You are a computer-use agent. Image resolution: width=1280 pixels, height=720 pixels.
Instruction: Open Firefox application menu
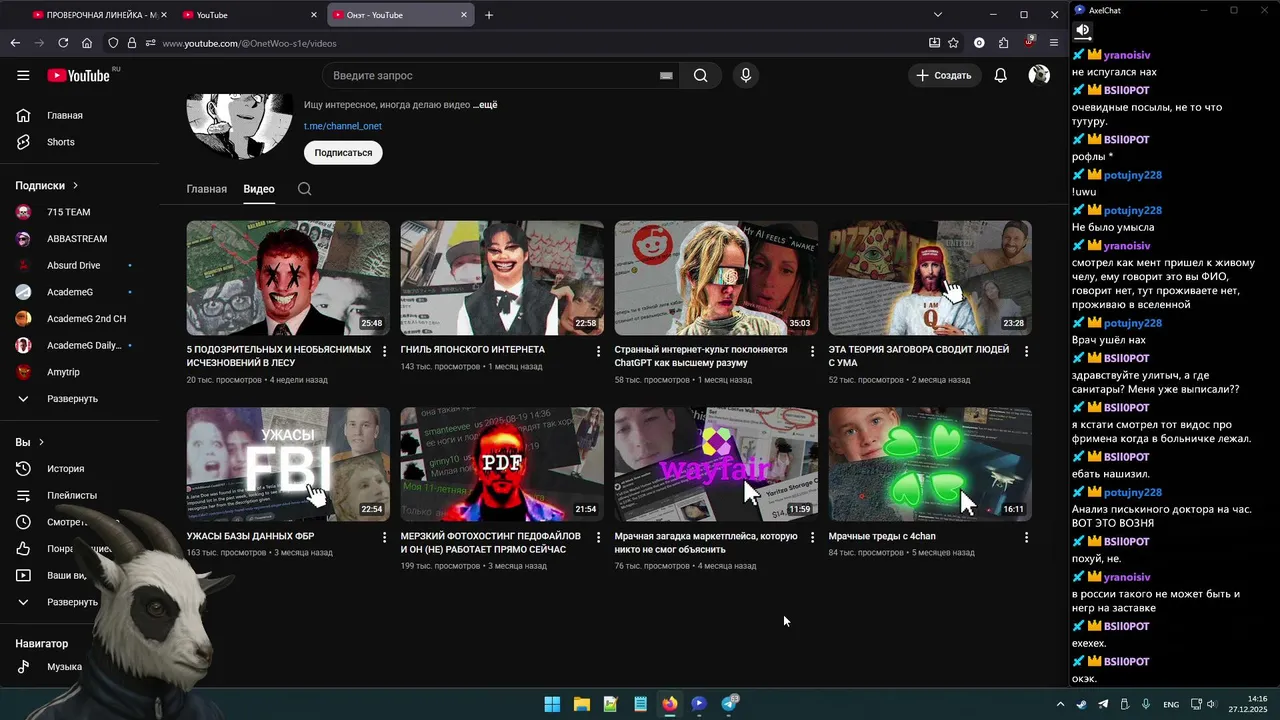[x=1054, y=43]
